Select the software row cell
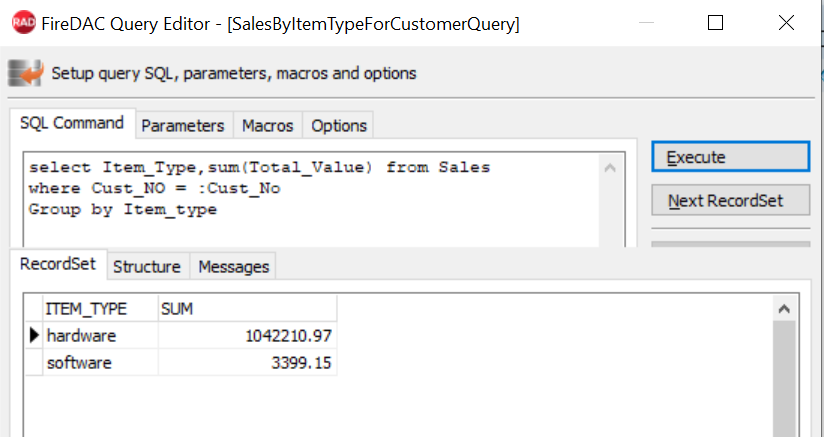 tap(100, 362)
